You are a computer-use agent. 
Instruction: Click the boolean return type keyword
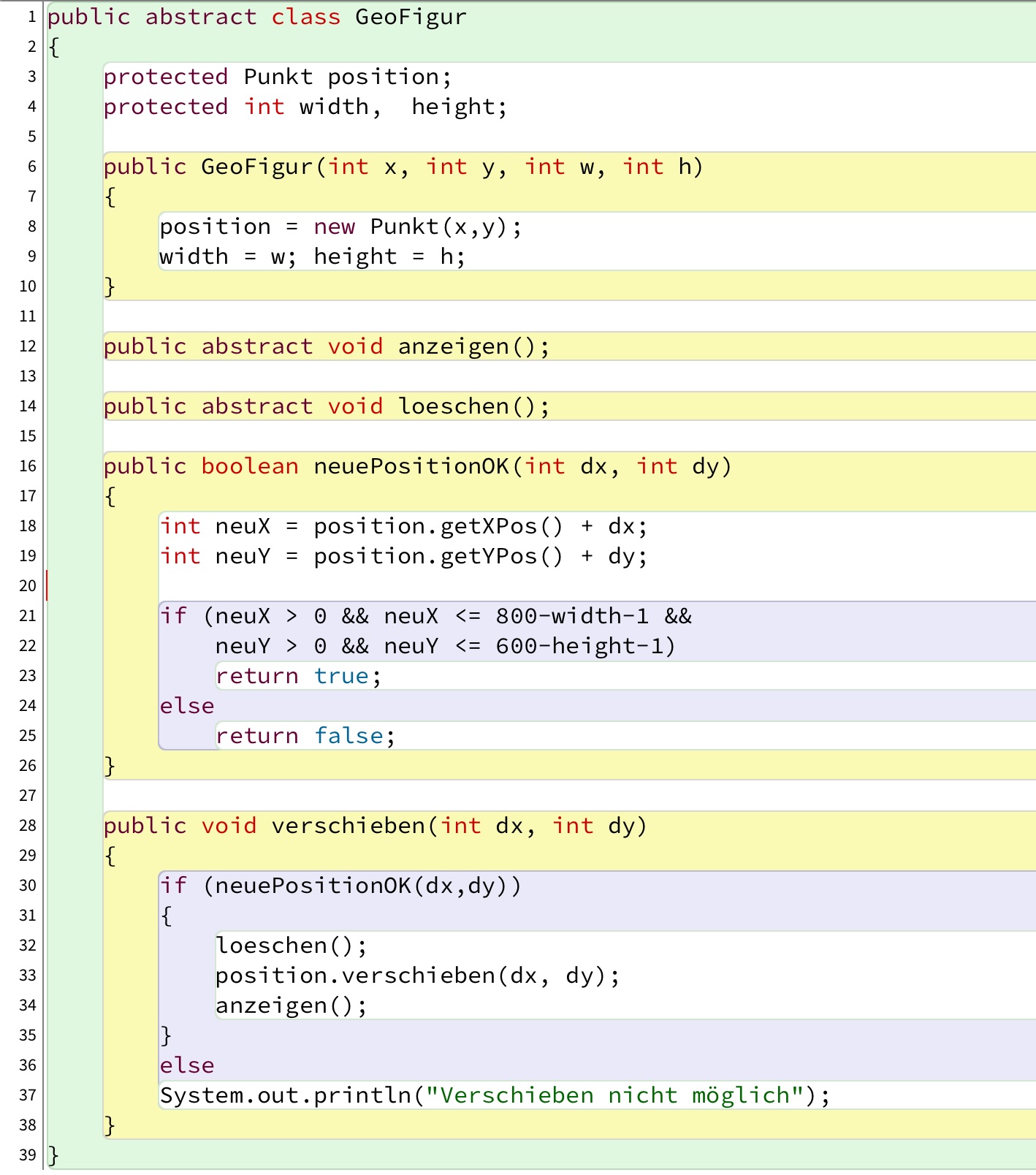(x=249, y=466)
